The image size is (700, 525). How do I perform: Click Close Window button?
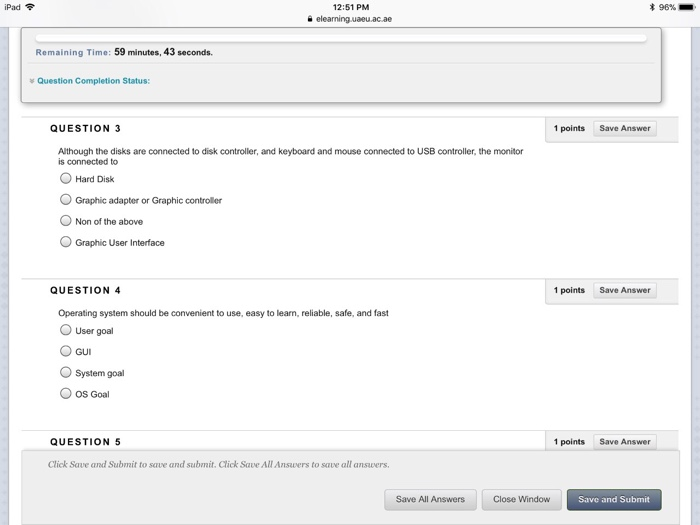(521, 500)
